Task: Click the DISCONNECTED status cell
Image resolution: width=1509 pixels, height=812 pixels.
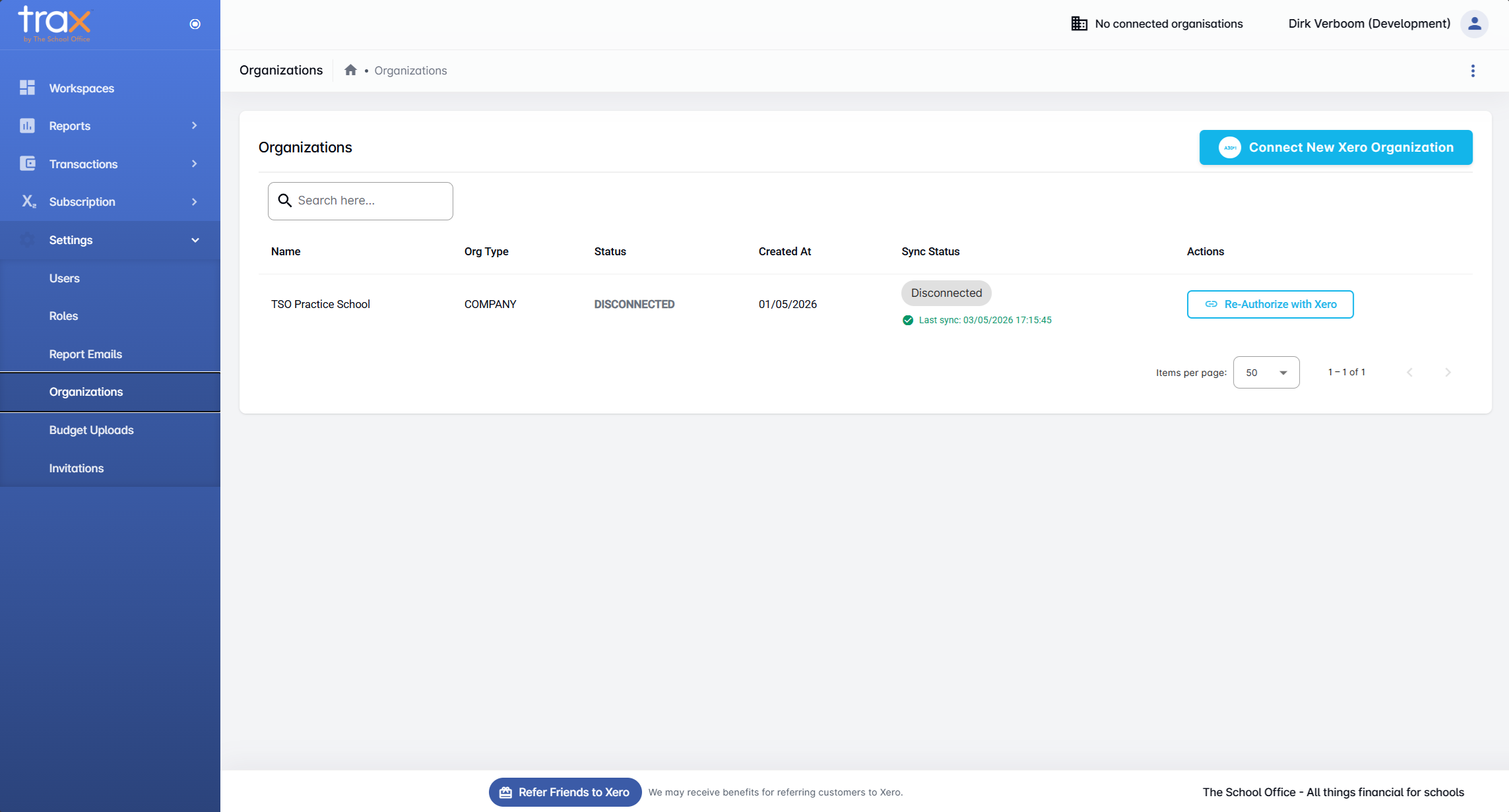Action: [634, 304]
